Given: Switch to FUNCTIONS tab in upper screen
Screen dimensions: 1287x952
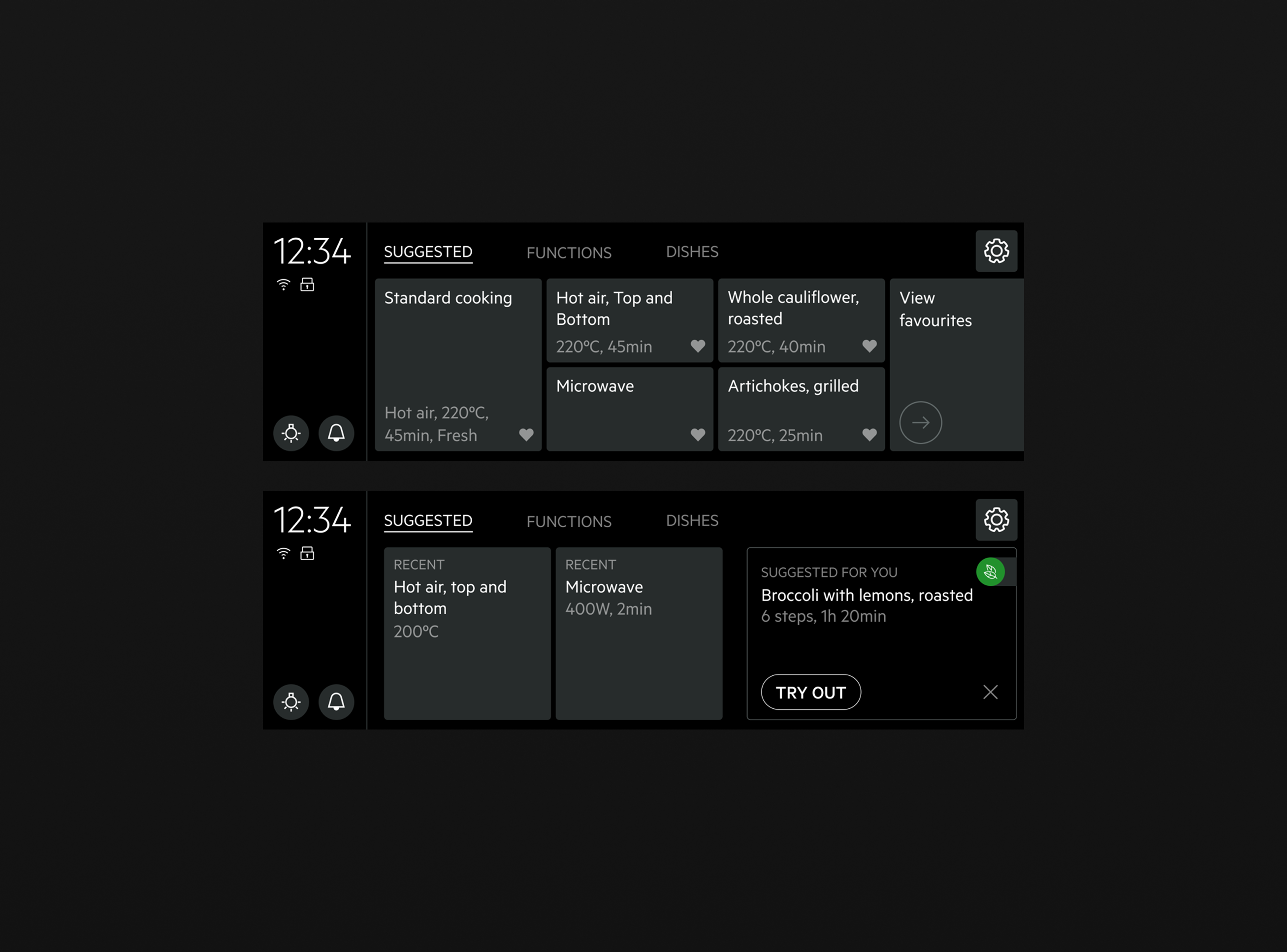Looking at the screenshot, I should [x=569, y=253].
